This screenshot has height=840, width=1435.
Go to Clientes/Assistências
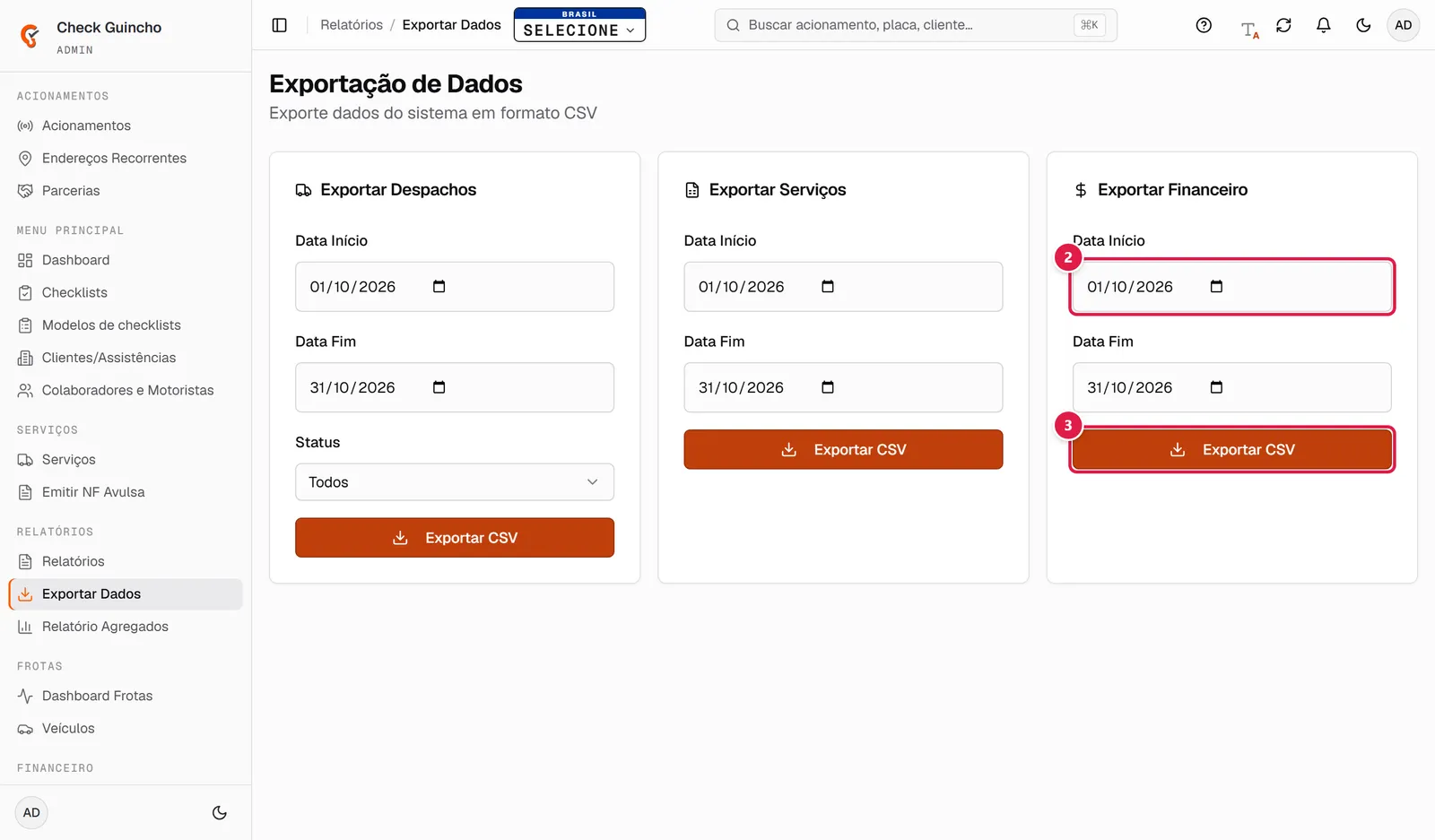pyautogui.click(x=126, y=358)
